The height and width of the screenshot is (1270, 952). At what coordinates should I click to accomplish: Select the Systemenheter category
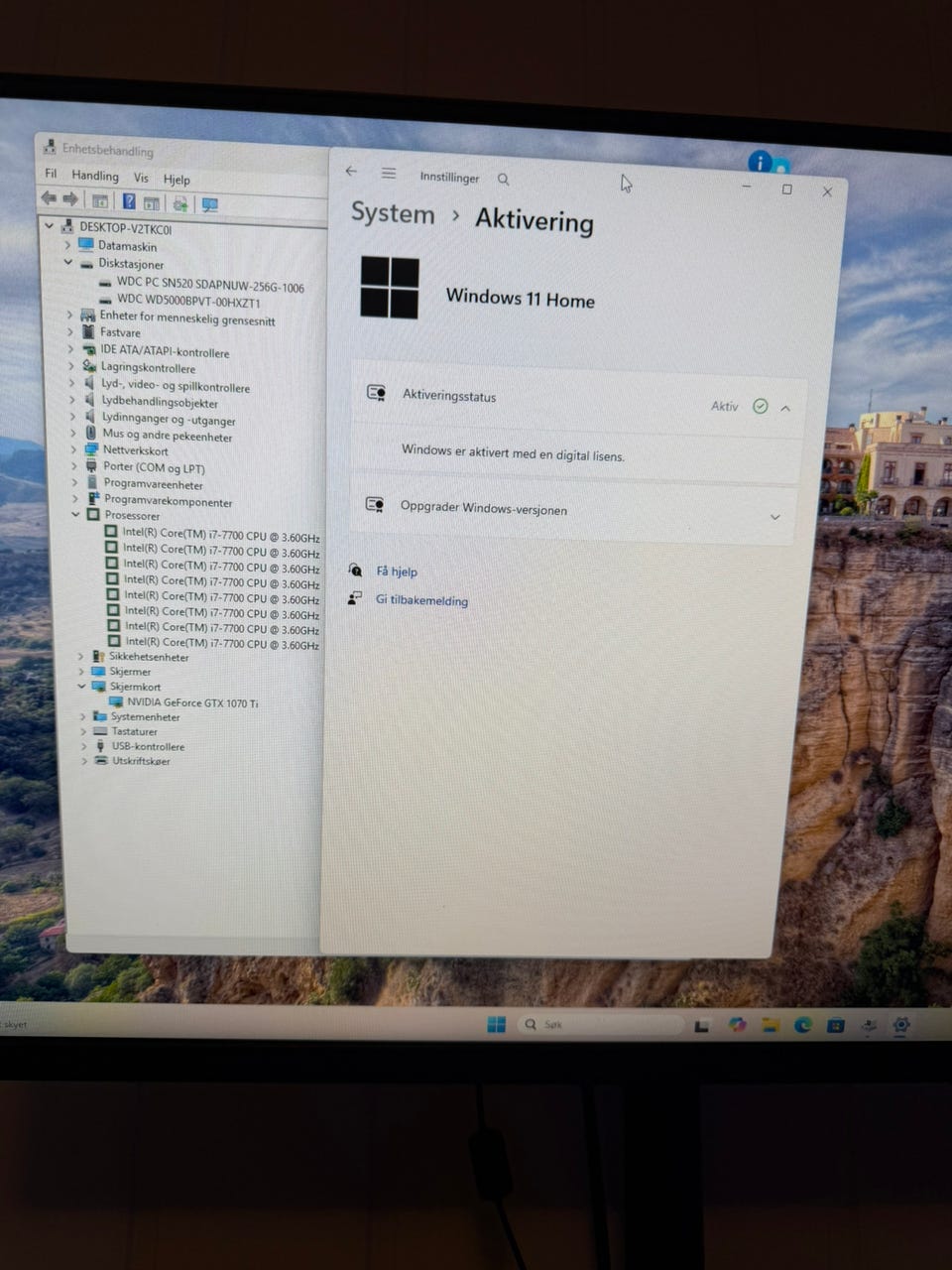[x=146, y=716]
